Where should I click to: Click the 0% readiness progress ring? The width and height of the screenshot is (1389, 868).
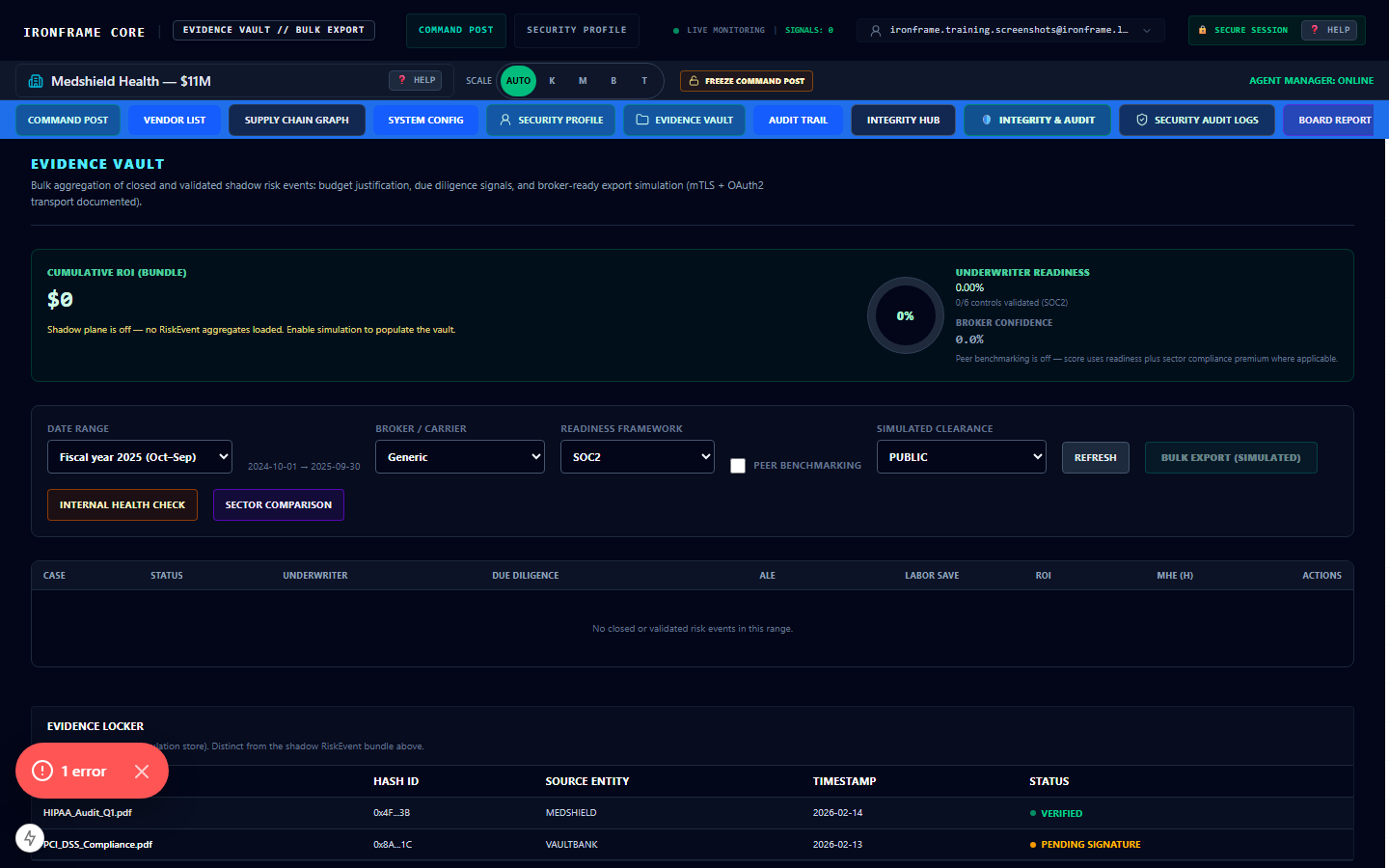[906, 315]
